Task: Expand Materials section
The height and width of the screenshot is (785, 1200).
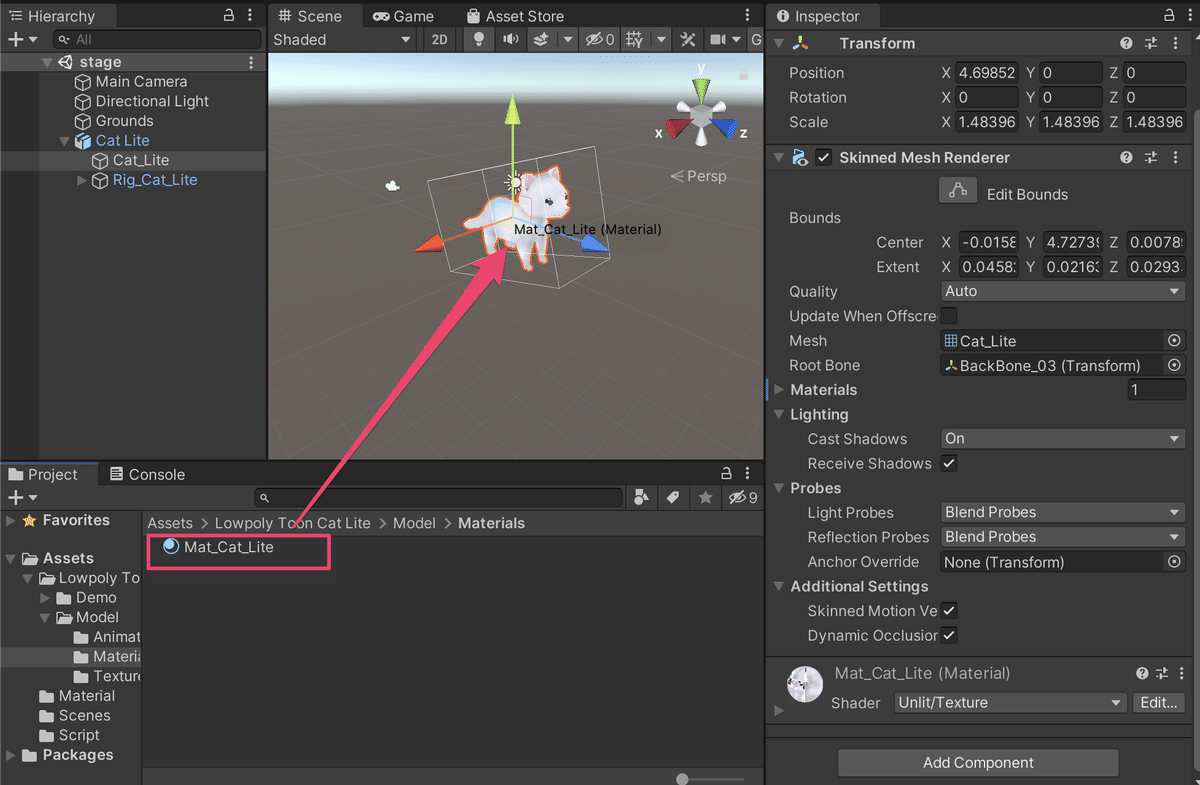Action: point(779,390)
